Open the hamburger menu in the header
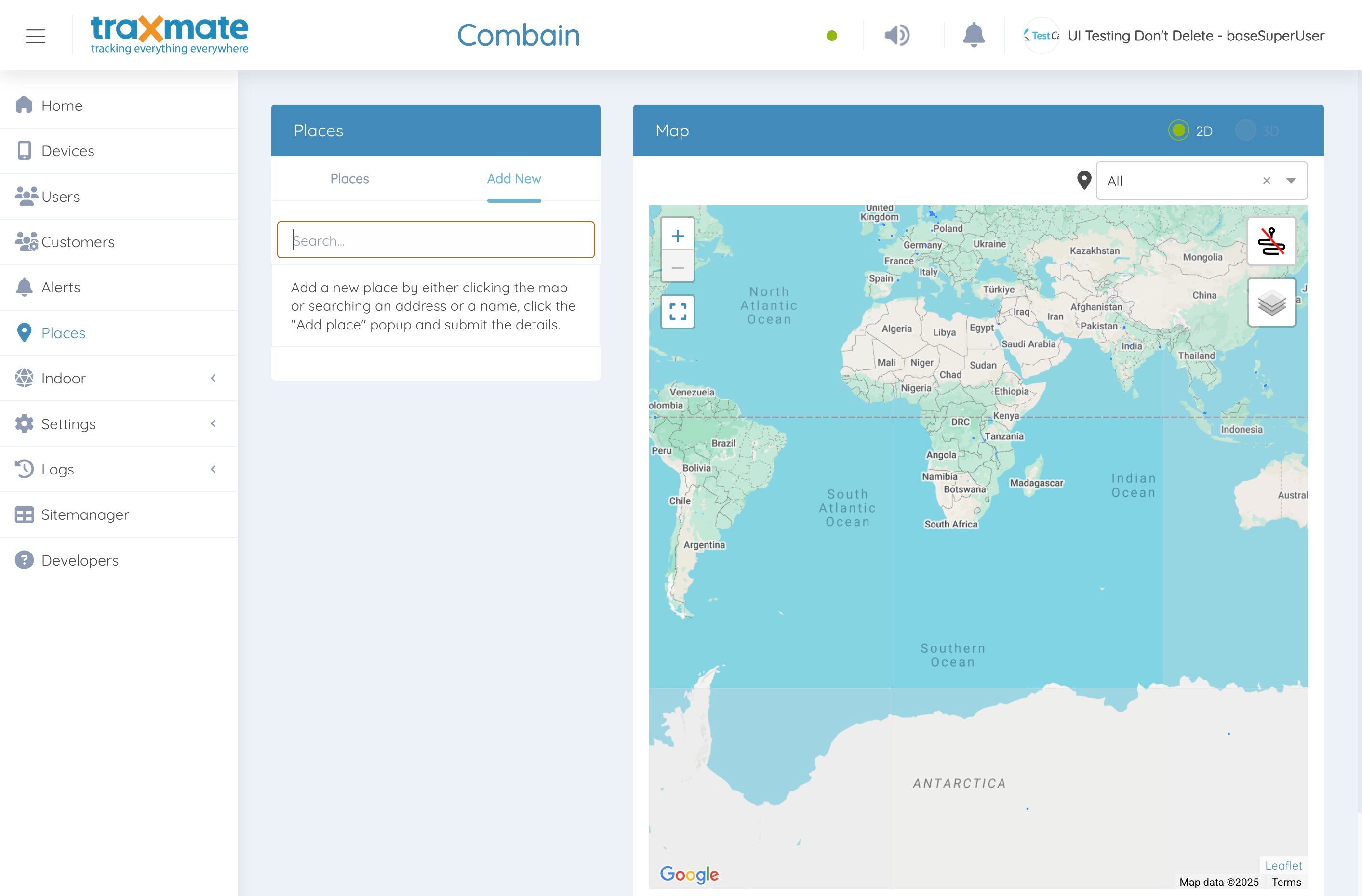Image resolution: width=1362 pixels, height=896 pixels. pos(36,36)
